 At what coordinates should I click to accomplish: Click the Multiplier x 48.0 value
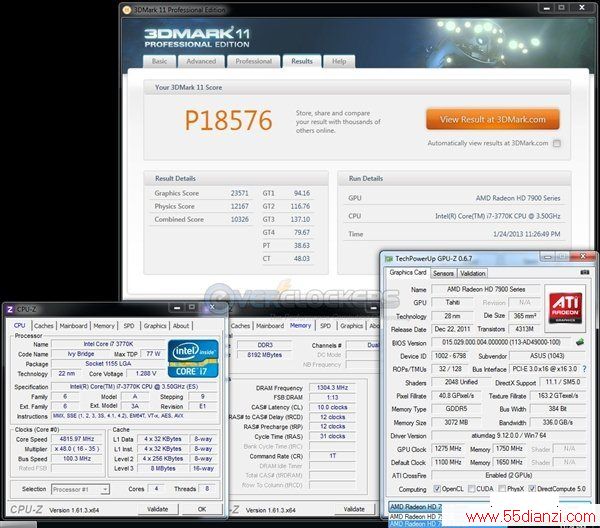pyautogui.click(x=77, y=449)
